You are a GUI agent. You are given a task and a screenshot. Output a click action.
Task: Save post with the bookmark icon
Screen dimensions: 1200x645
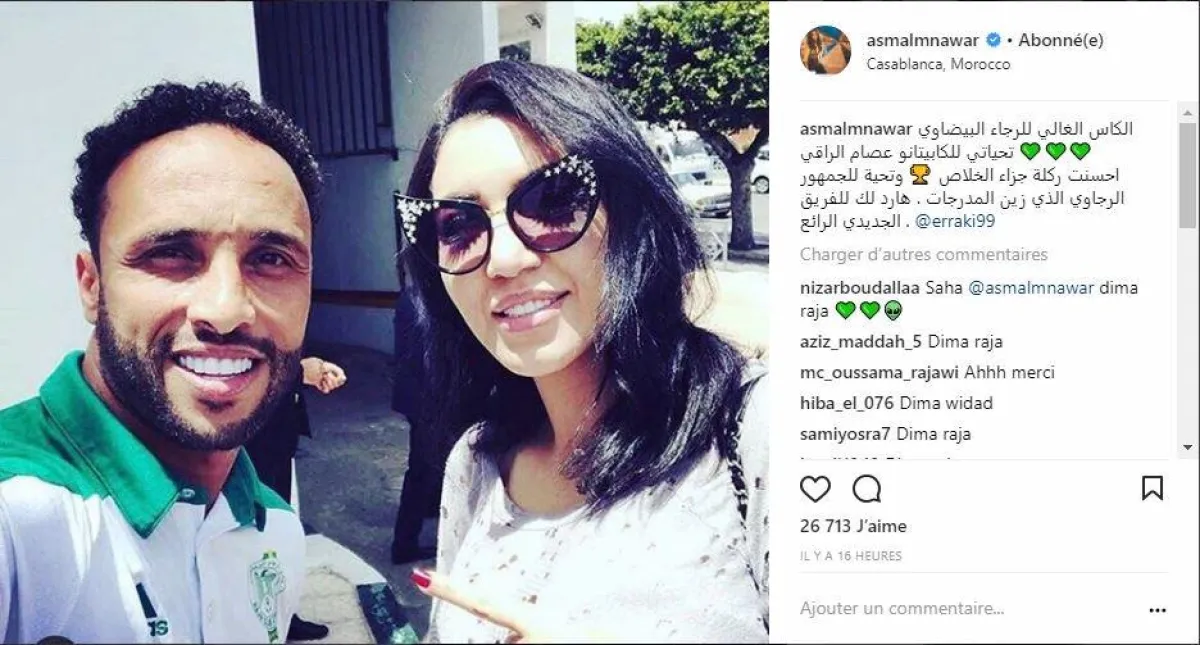pyautogui.click(x=1152, y=488)
